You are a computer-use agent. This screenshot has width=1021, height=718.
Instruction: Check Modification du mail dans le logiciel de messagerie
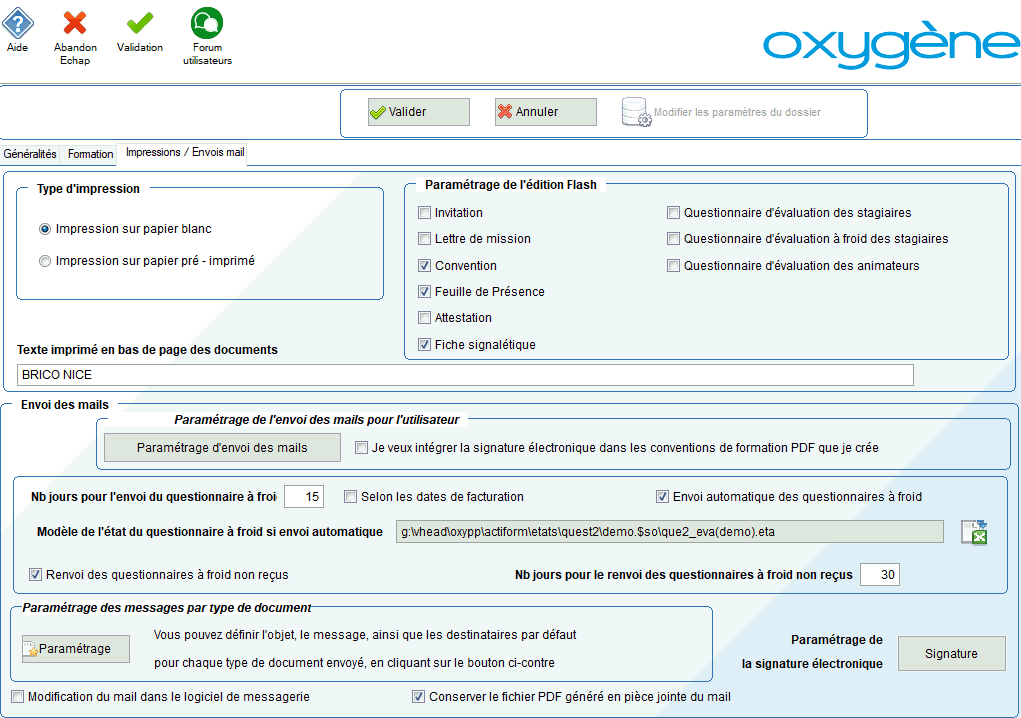(18, 697)
